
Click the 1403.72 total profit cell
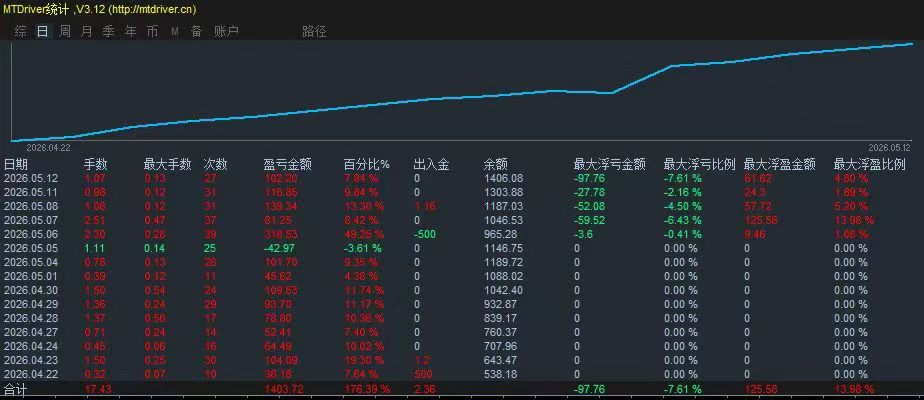283,389
